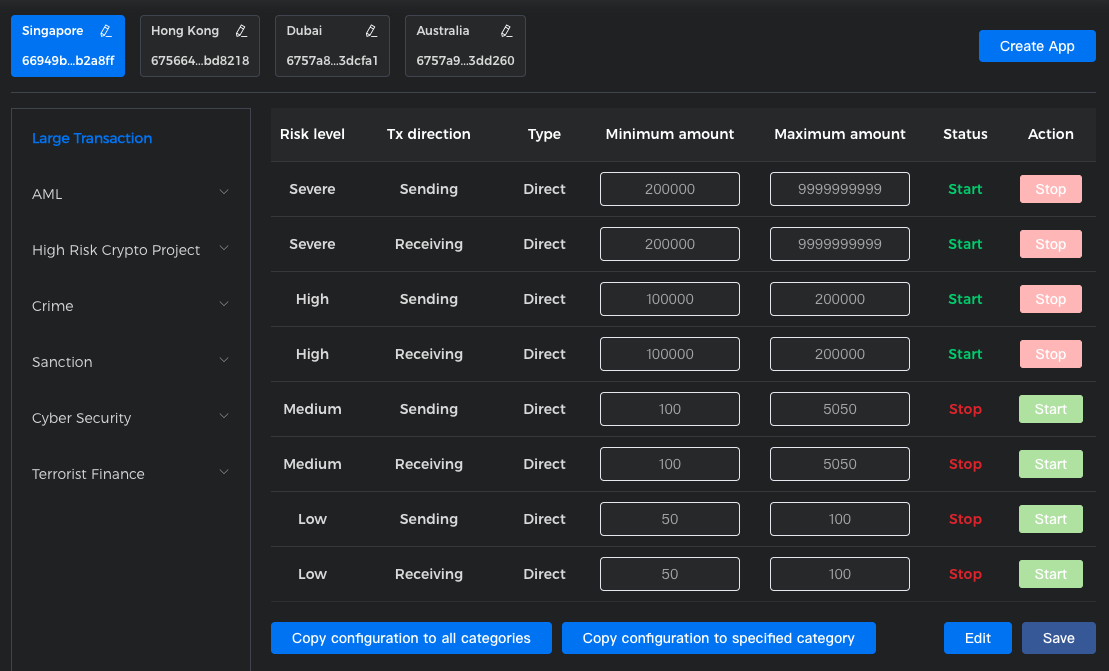Switch to the Singapore app tab
Image resolution: width=1109 pixels, height=671 pixels.
68,46
